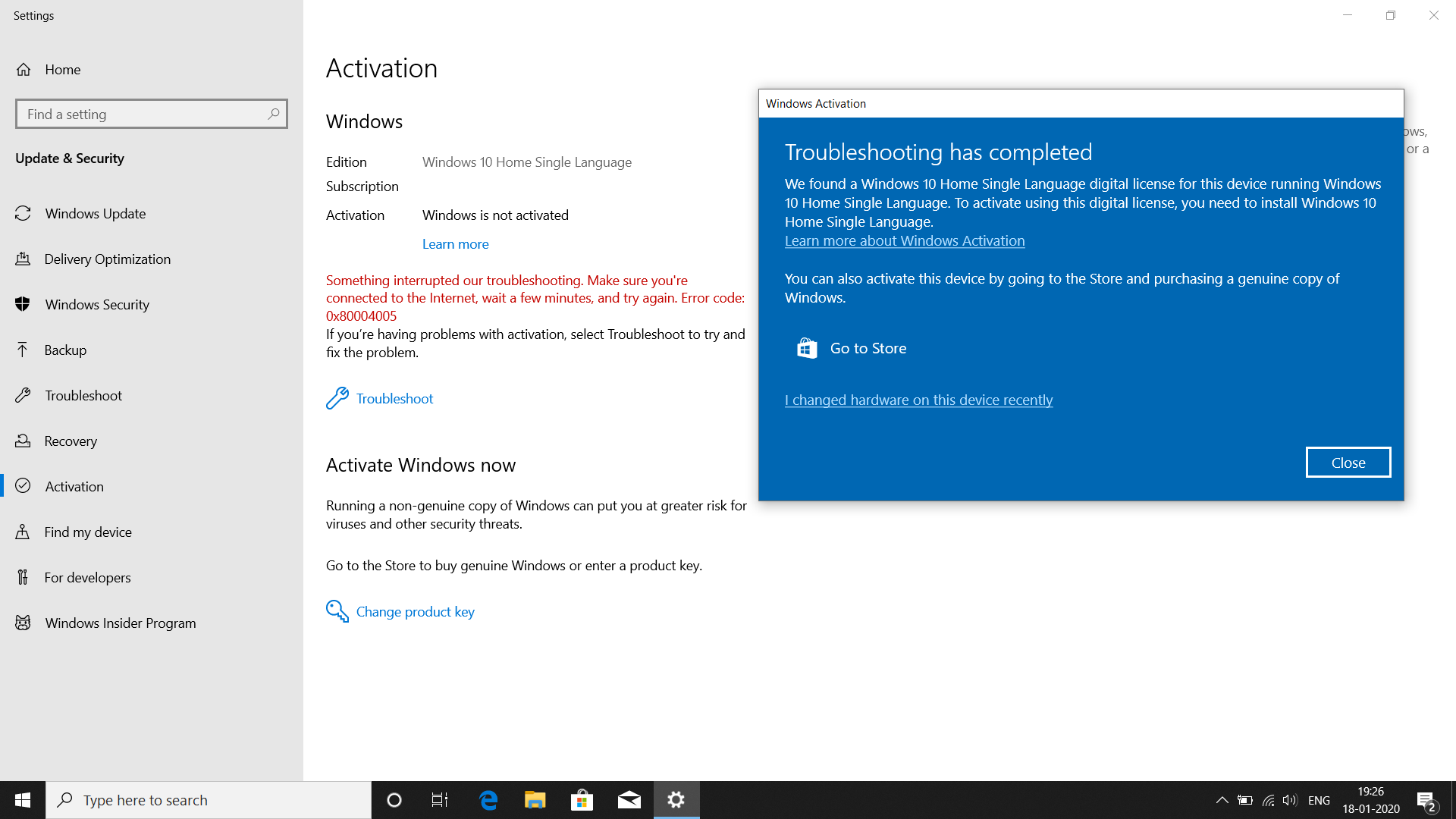
Task: Select For developers in sidebar
Action: point(152,577)
